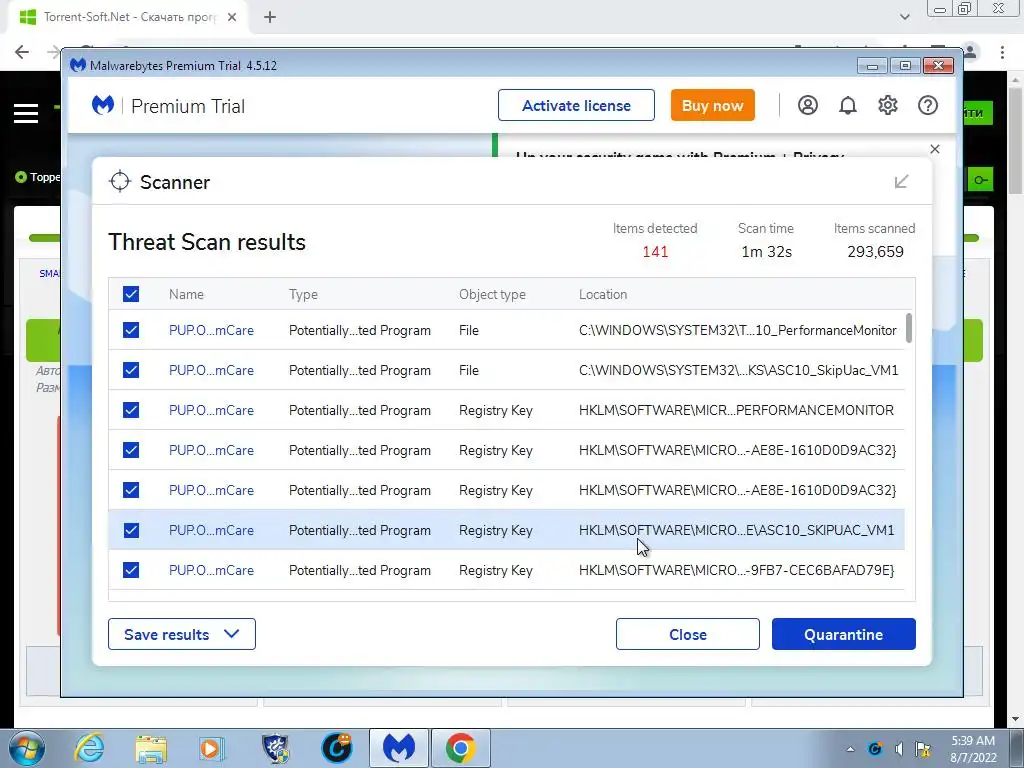Click Activate license
This screenshot has width=1024, height=768.
pyautogui.click(x=576, y=105)
